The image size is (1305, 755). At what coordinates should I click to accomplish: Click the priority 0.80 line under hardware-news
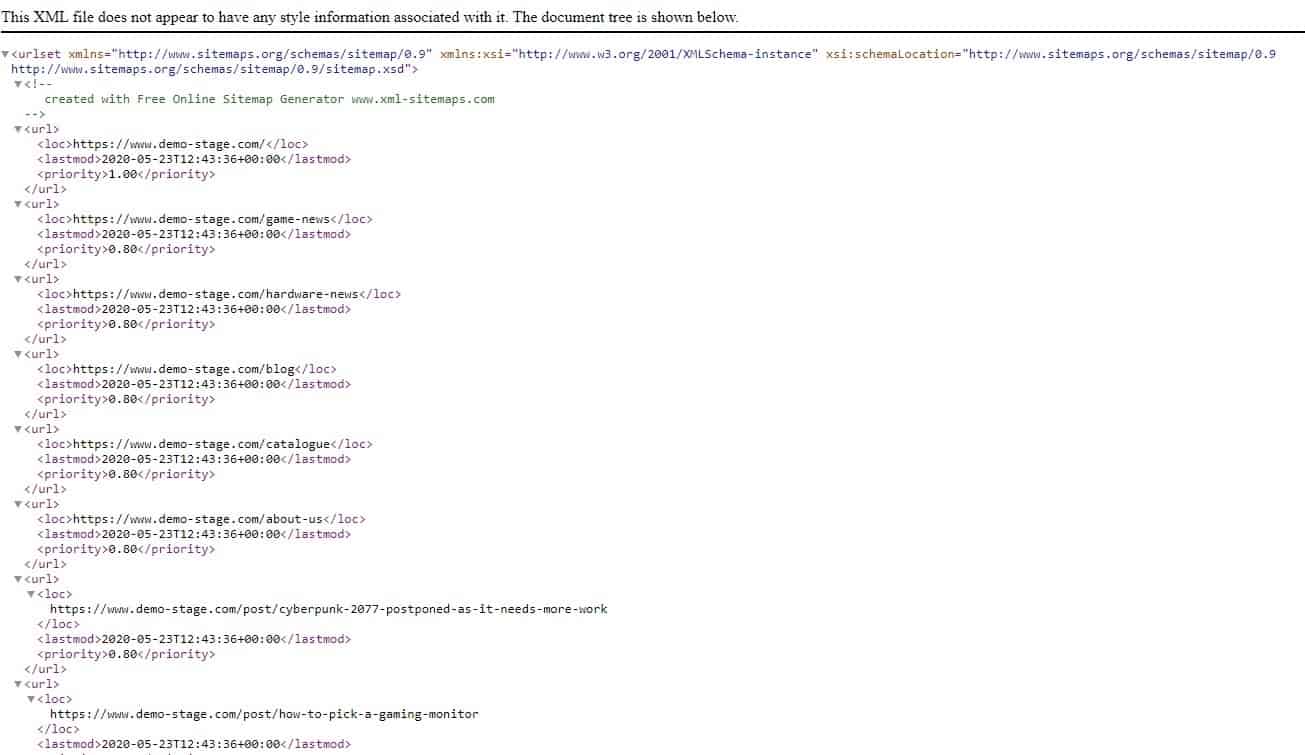click(x=126, y=324)
